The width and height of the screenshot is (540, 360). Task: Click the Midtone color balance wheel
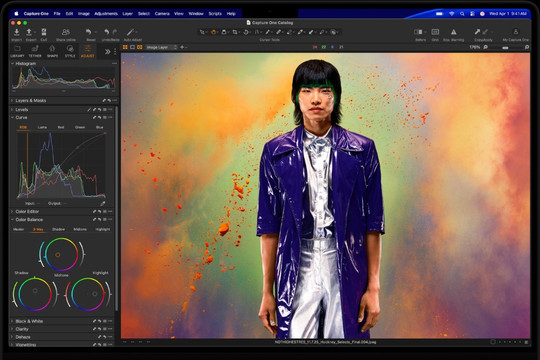click(x=61, y=255)
